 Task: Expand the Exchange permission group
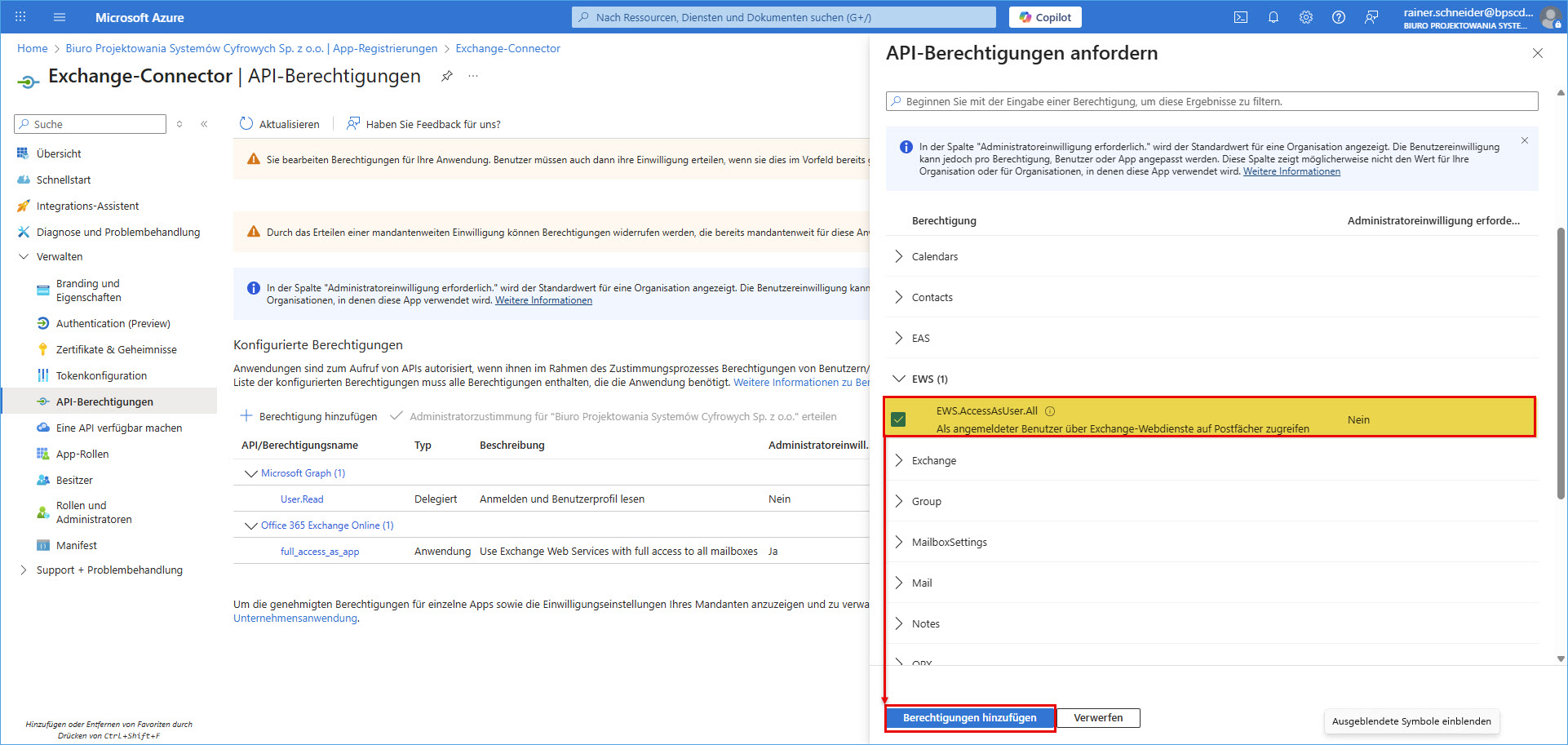click(899, 460)
